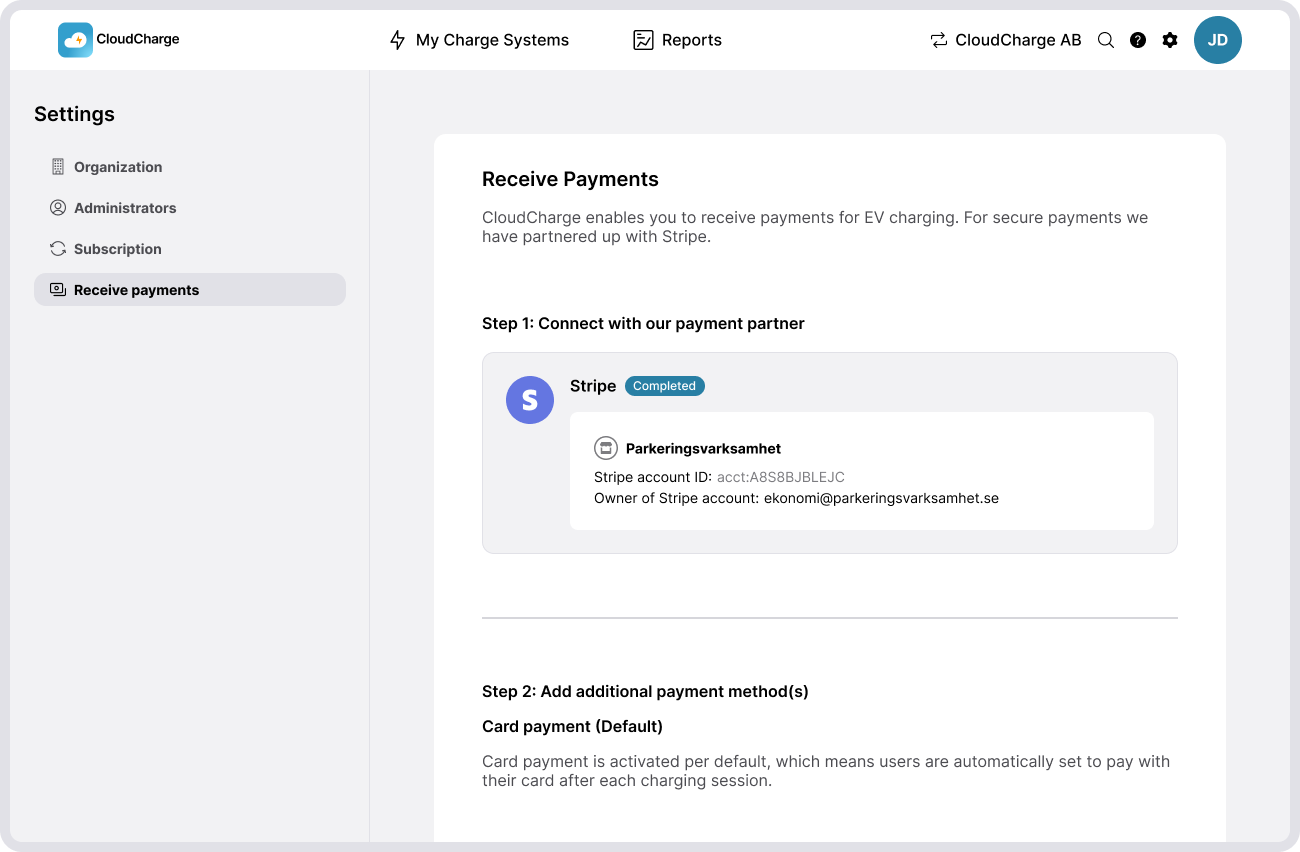This screenshot has height=852, width=1300.
Task: Click the Completed status badge
Action: coord(665,386)
